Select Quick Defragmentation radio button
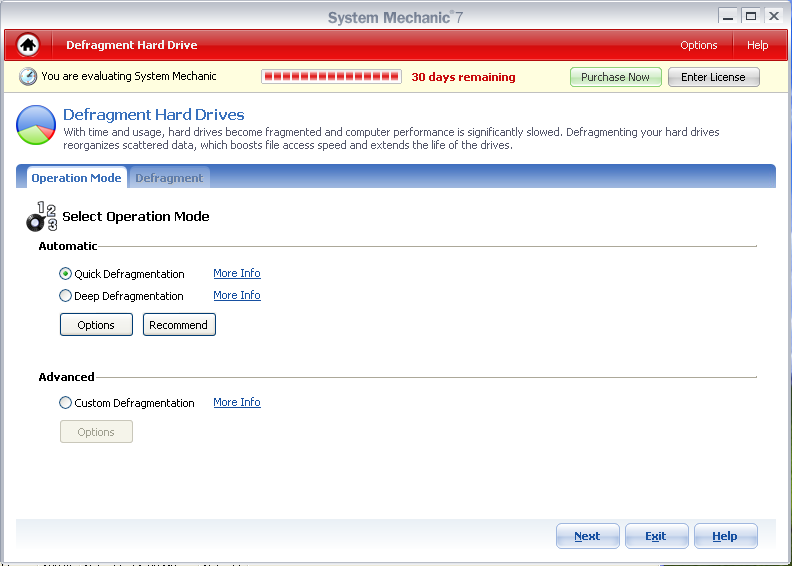The image size is (792, 566). (x=65, y=274)
